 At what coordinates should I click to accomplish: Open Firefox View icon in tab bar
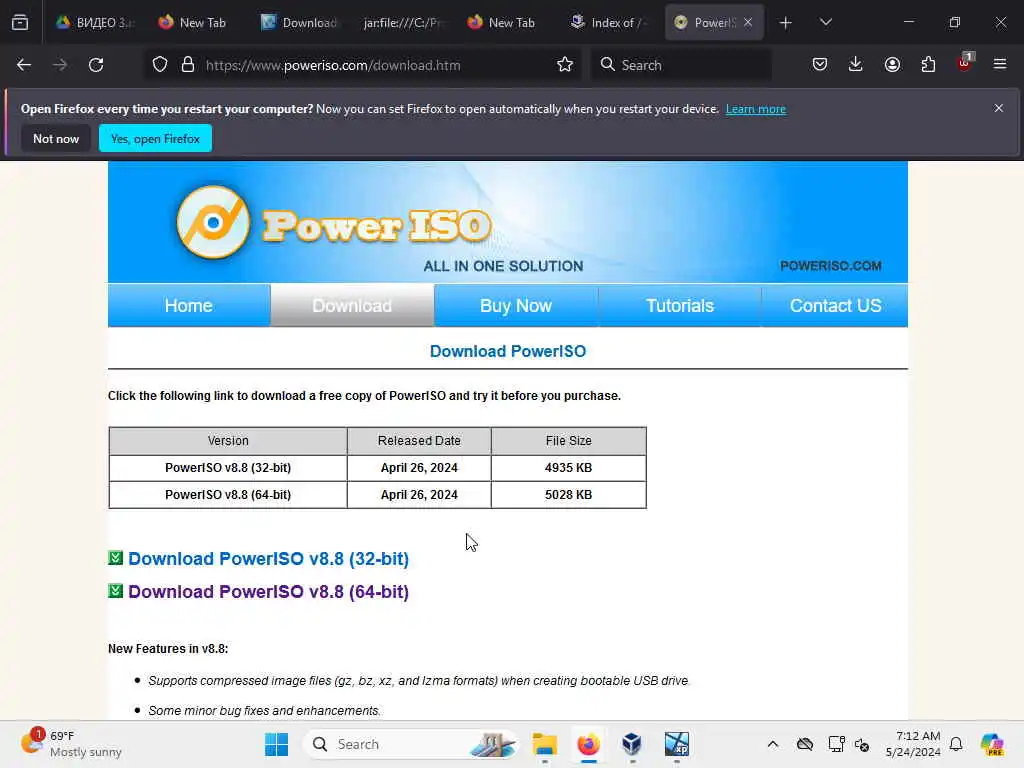point(20,22)
